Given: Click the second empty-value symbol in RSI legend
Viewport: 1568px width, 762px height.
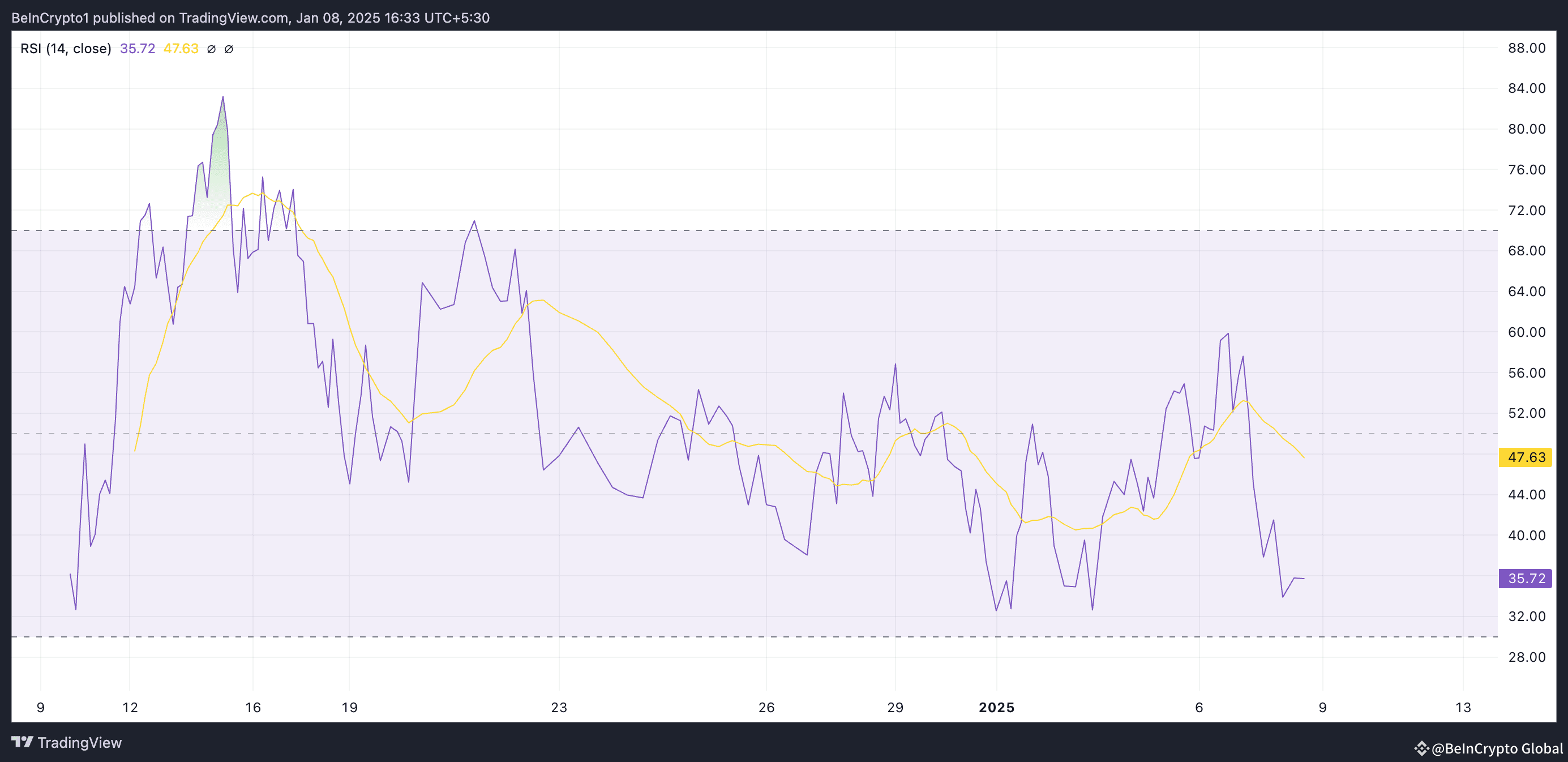Looking at the screenshot, I should (x=229, y=49).
